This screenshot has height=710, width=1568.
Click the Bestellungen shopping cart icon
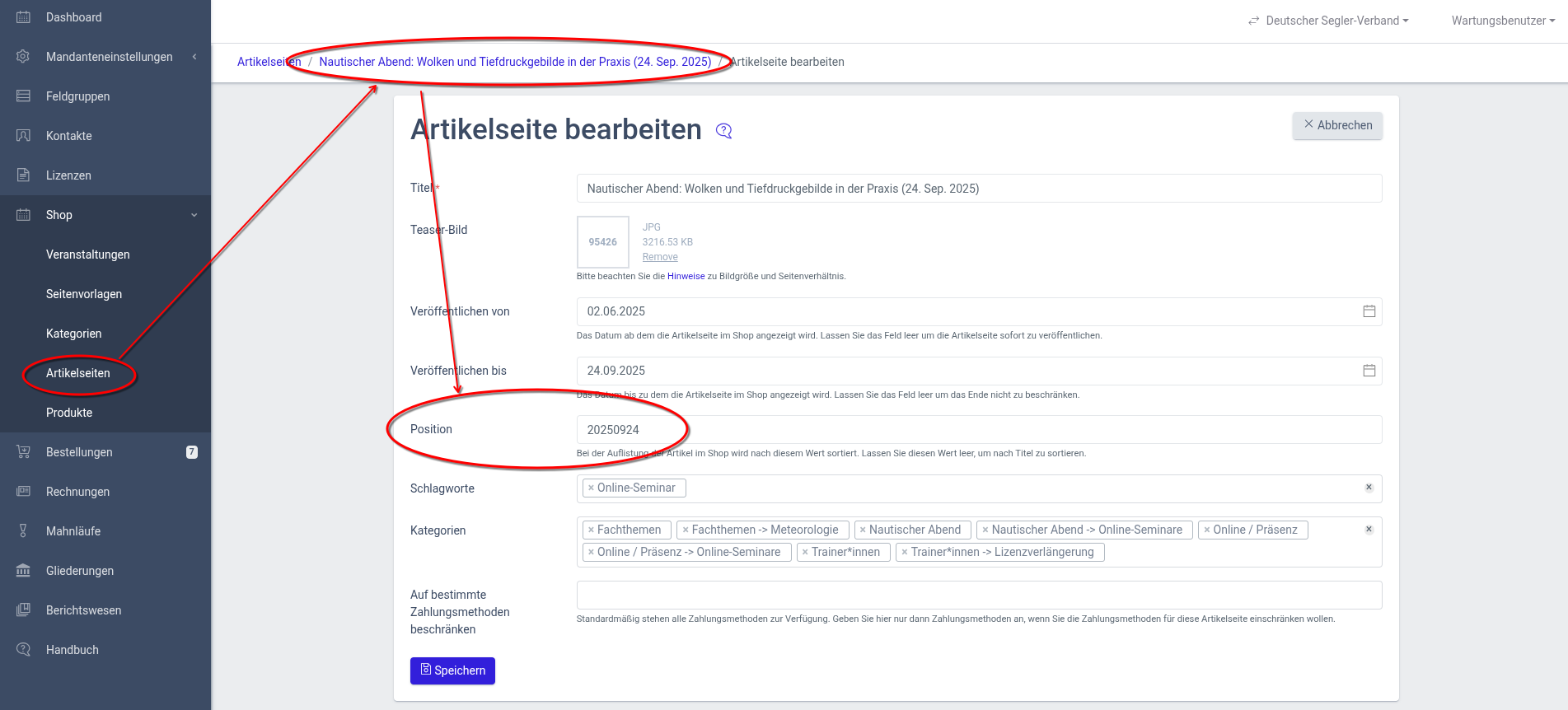[23, 452]
